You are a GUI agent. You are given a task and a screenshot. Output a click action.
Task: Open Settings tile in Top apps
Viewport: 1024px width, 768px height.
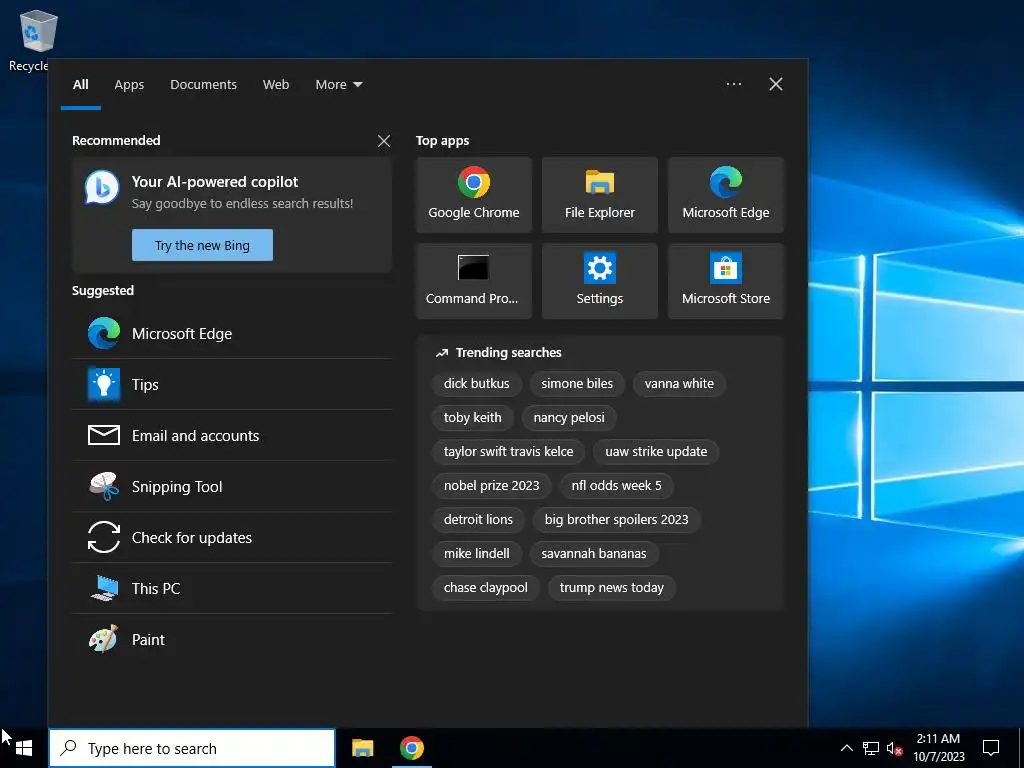[x=600, y=281]
